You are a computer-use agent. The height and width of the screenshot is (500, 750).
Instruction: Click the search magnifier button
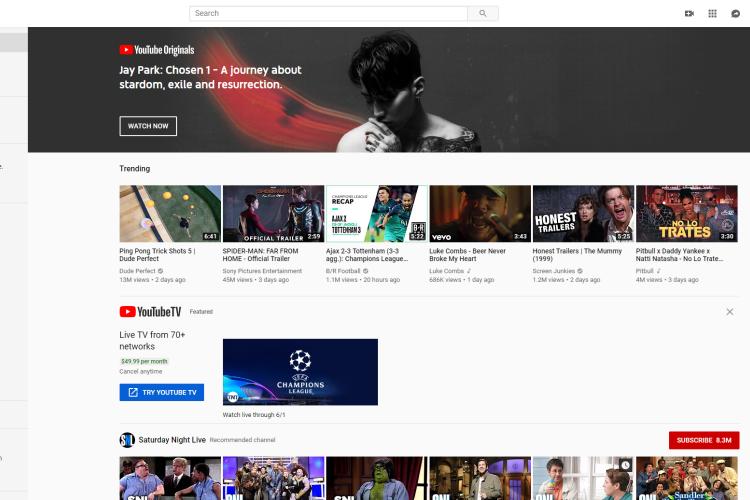[483, 13]
